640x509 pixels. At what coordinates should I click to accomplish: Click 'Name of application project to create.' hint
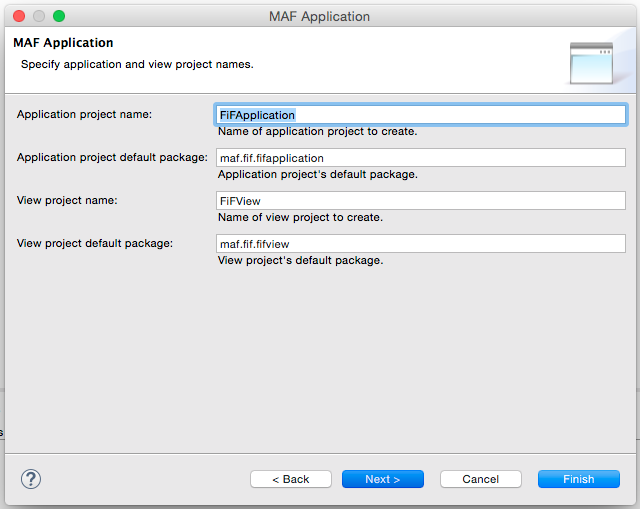[318, 131]
